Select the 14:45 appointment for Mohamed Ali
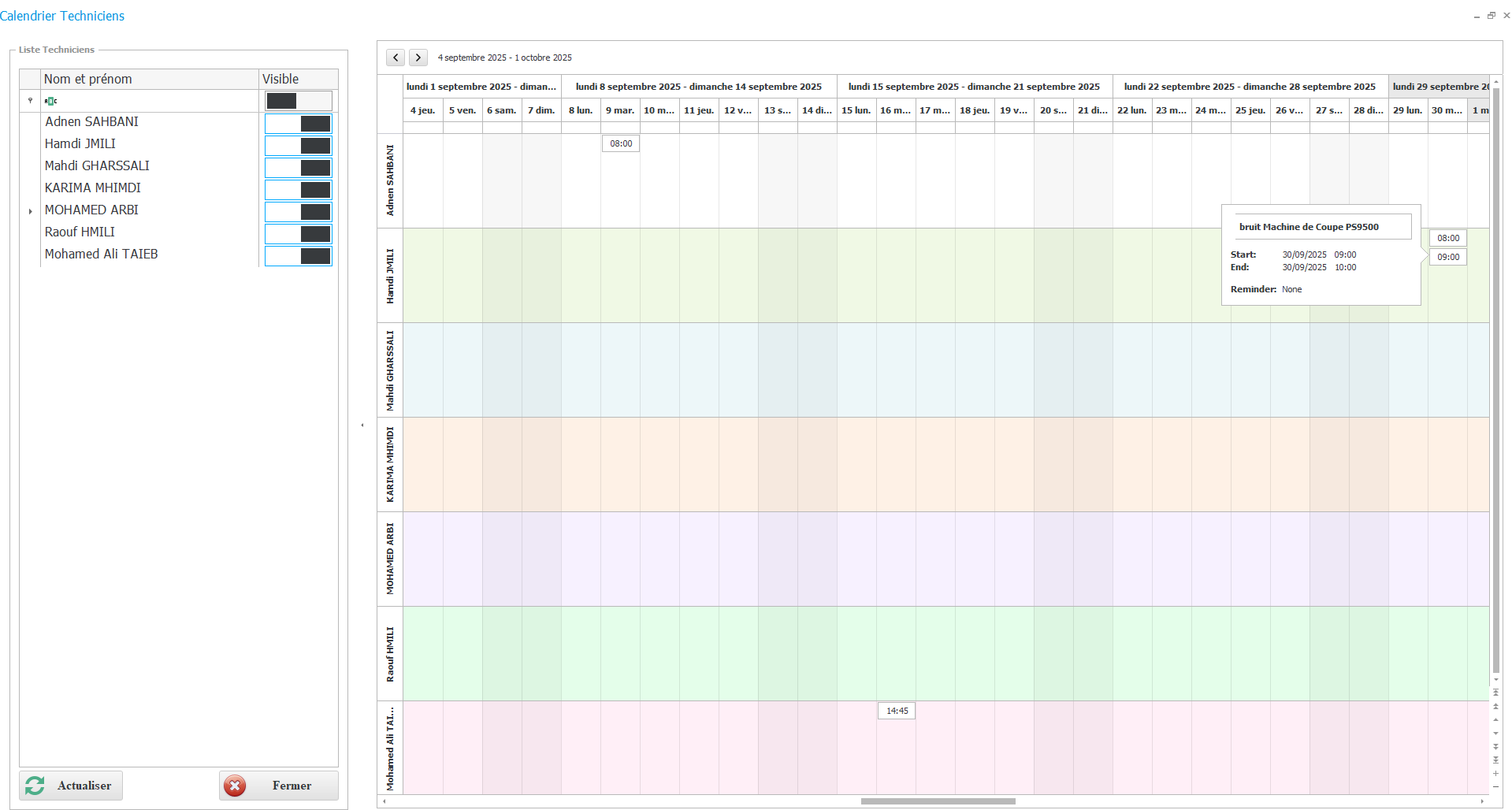This screenshot has height=810, width=1512. coord(897,711)
